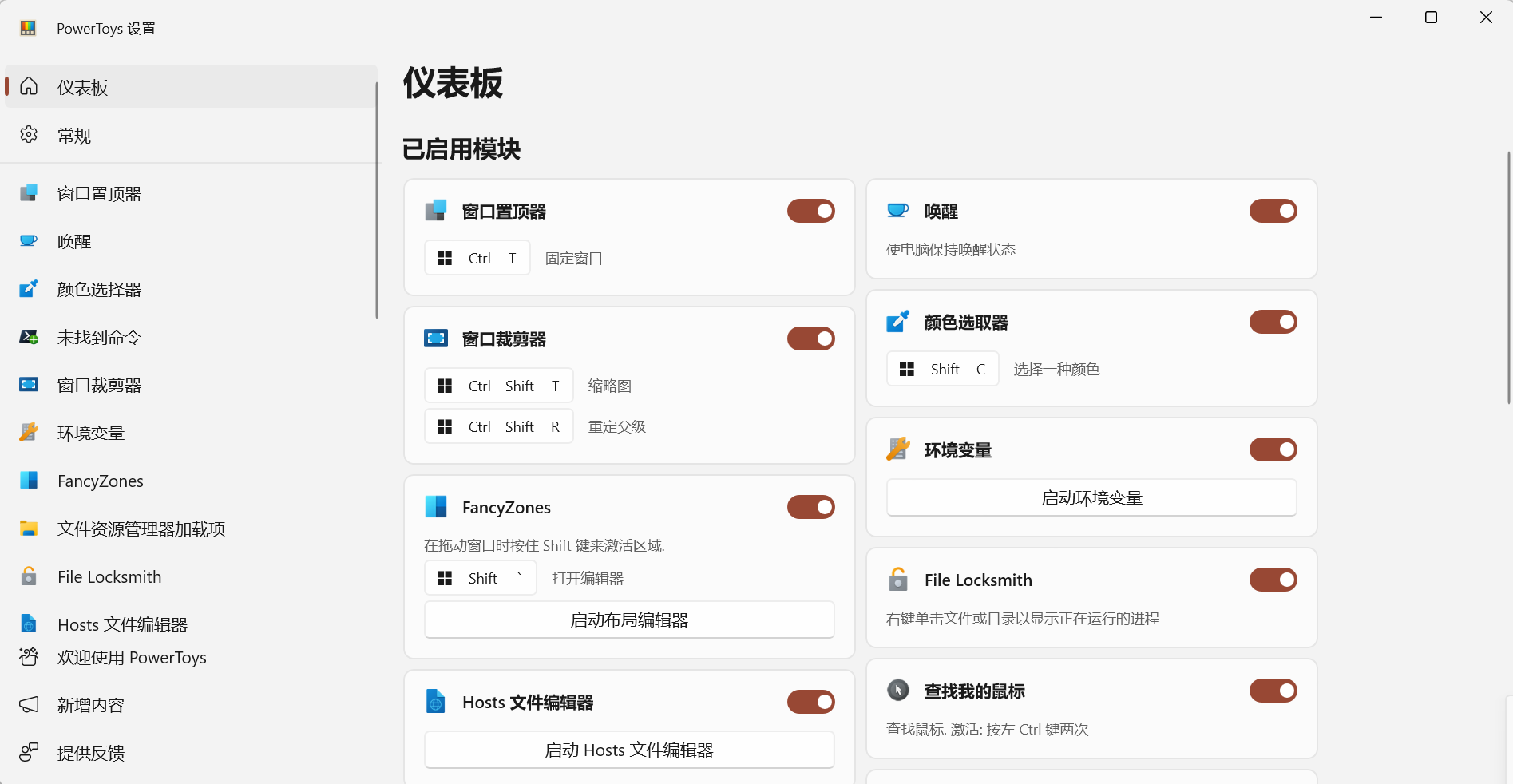Click Win Ctrl T 固定窗口 shortcut box

tap(477, 258)
